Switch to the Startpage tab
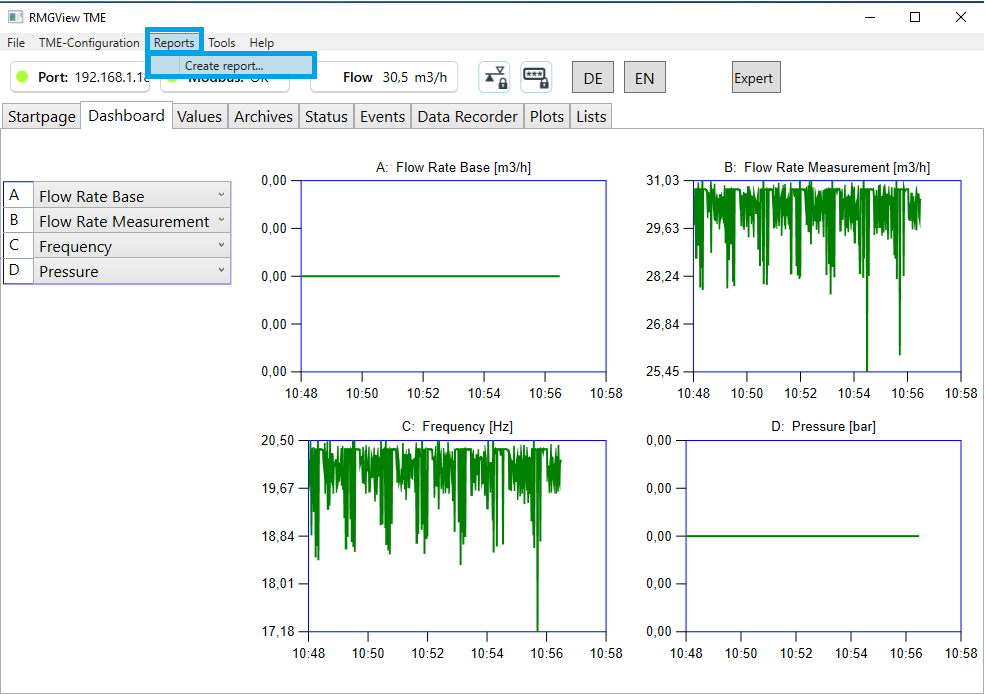Viewport: 986px width, 694px height. click(x=42, y=117)
